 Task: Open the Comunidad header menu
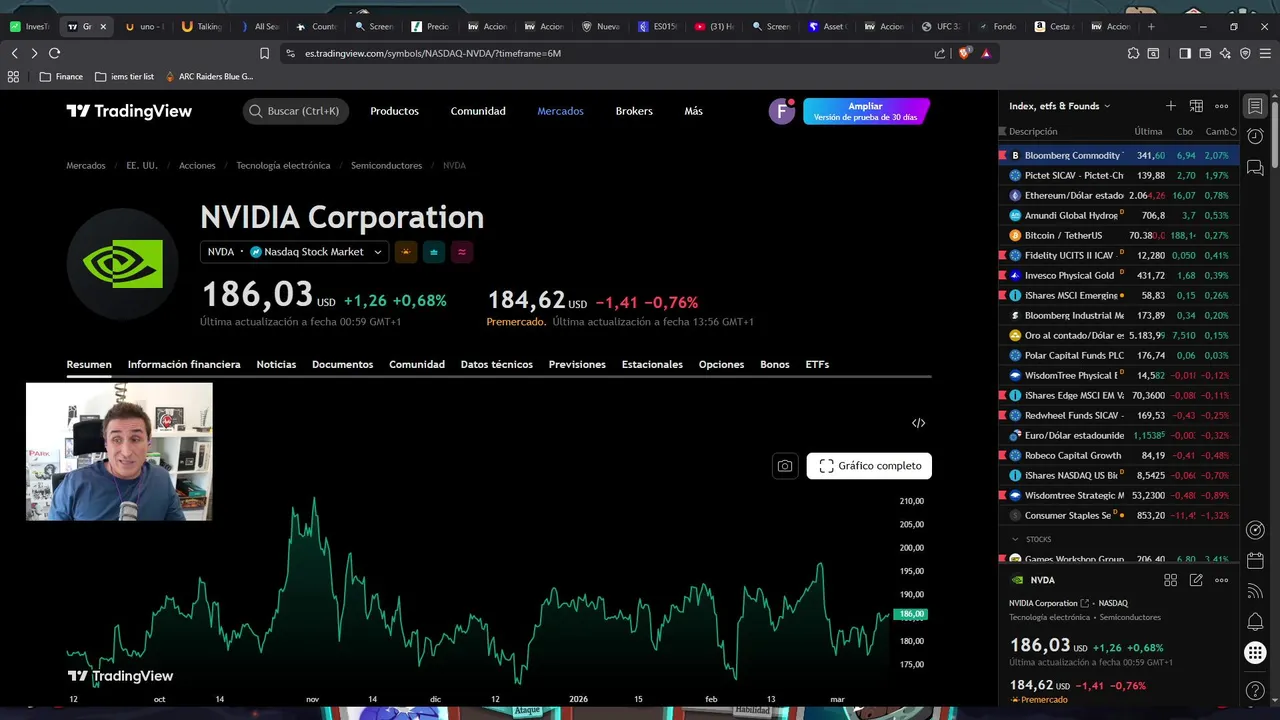point(478,111)
